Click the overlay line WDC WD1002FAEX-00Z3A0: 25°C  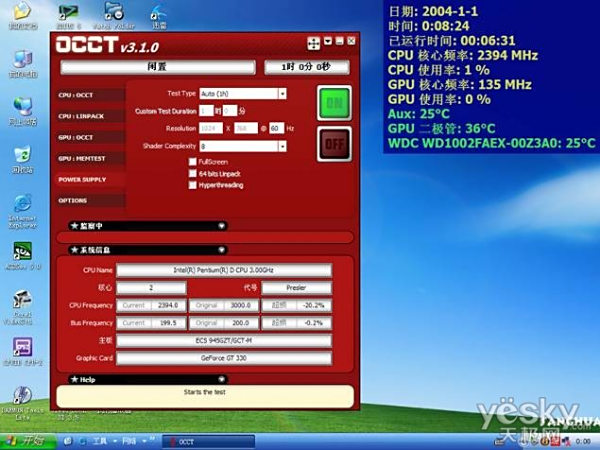click(x=491, y=143)
